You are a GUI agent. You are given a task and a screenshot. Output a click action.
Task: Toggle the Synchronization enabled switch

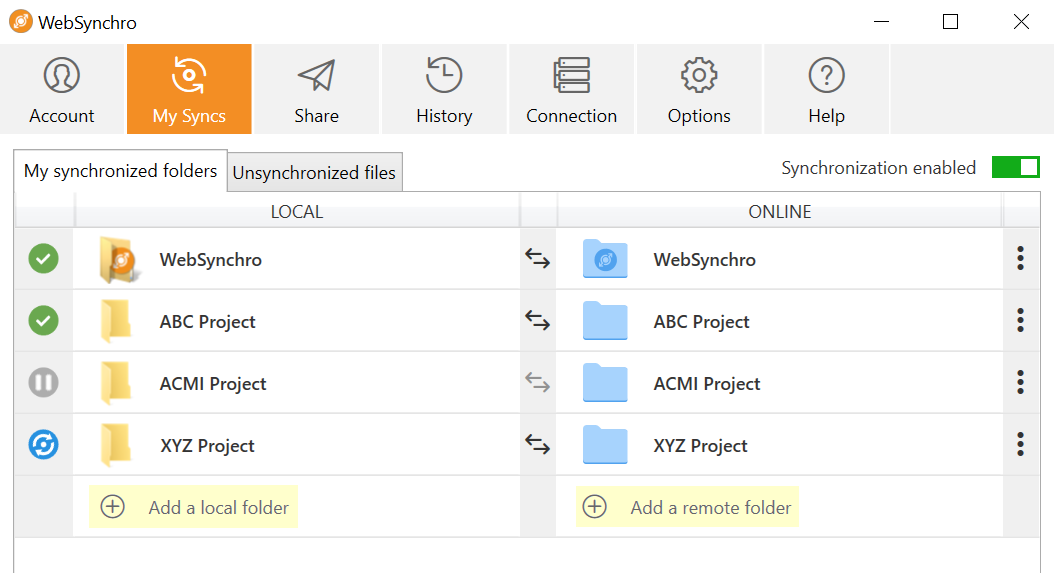pos(1016,167)
